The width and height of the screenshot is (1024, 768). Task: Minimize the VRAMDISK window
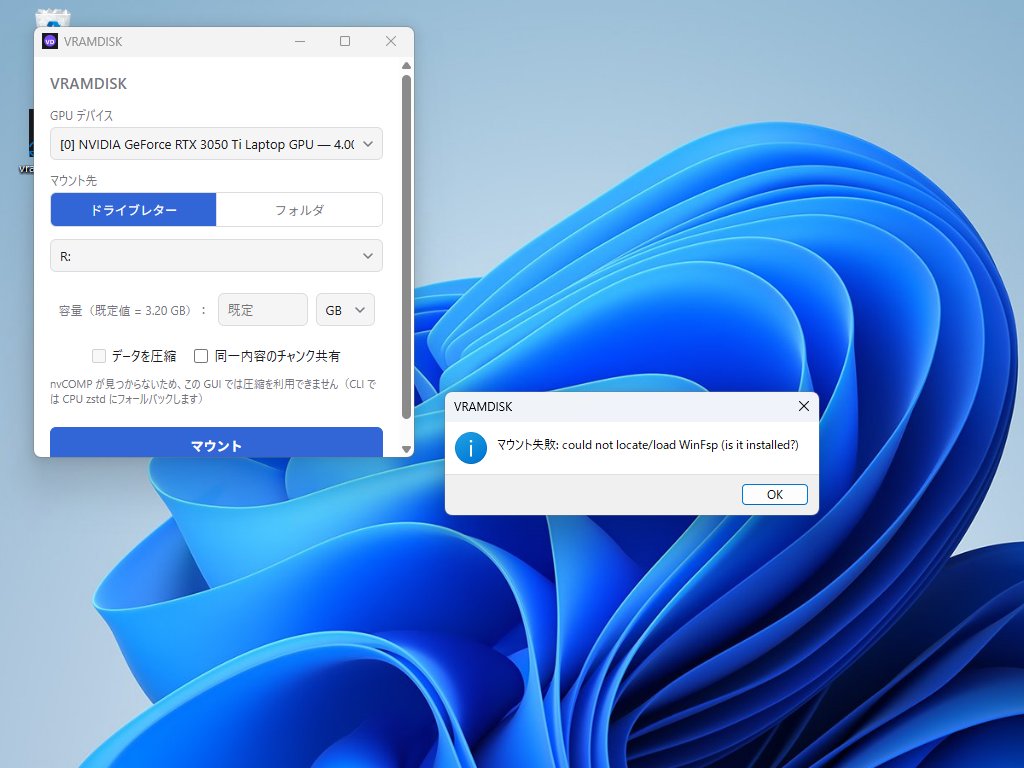(300, 41)
